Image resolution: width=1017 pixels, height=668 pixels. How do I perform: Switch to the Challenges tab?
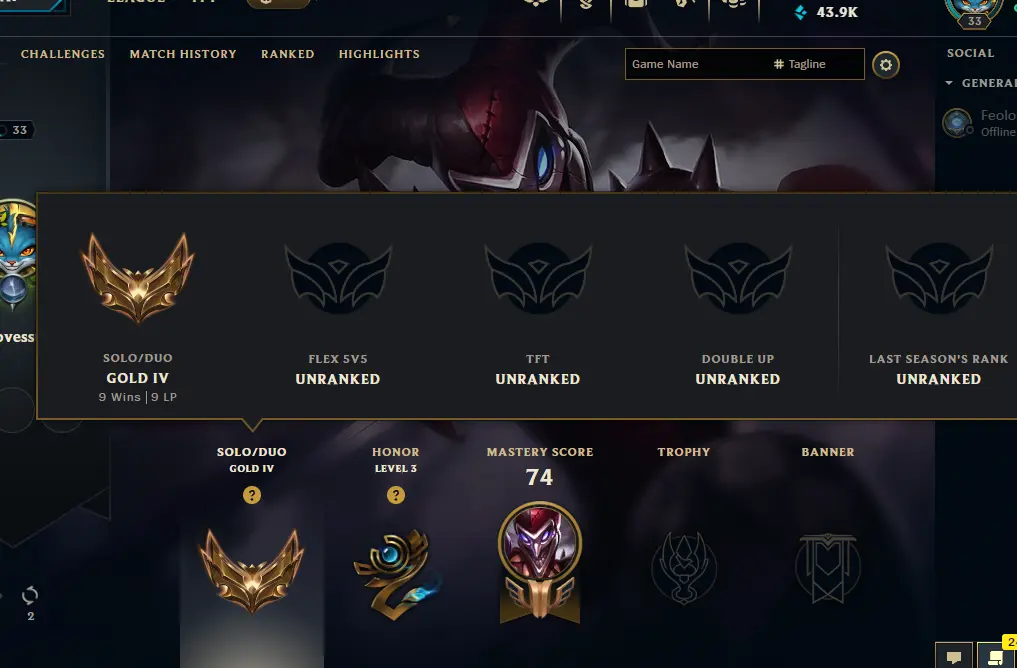[x=63, y=54]
